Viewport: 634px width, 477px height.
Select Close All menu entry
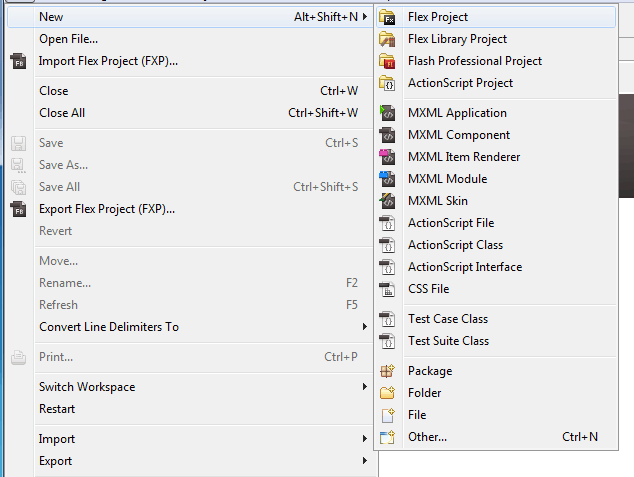(x=190, y=113)
